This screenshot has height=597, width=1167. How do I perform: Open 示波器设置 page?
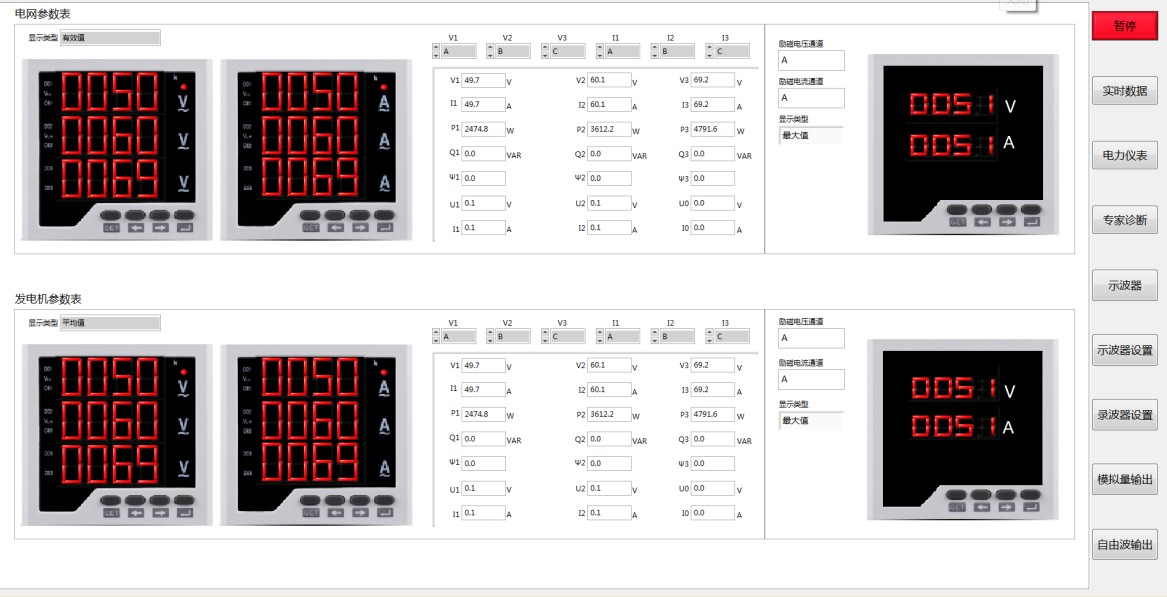coord(1125,350)
